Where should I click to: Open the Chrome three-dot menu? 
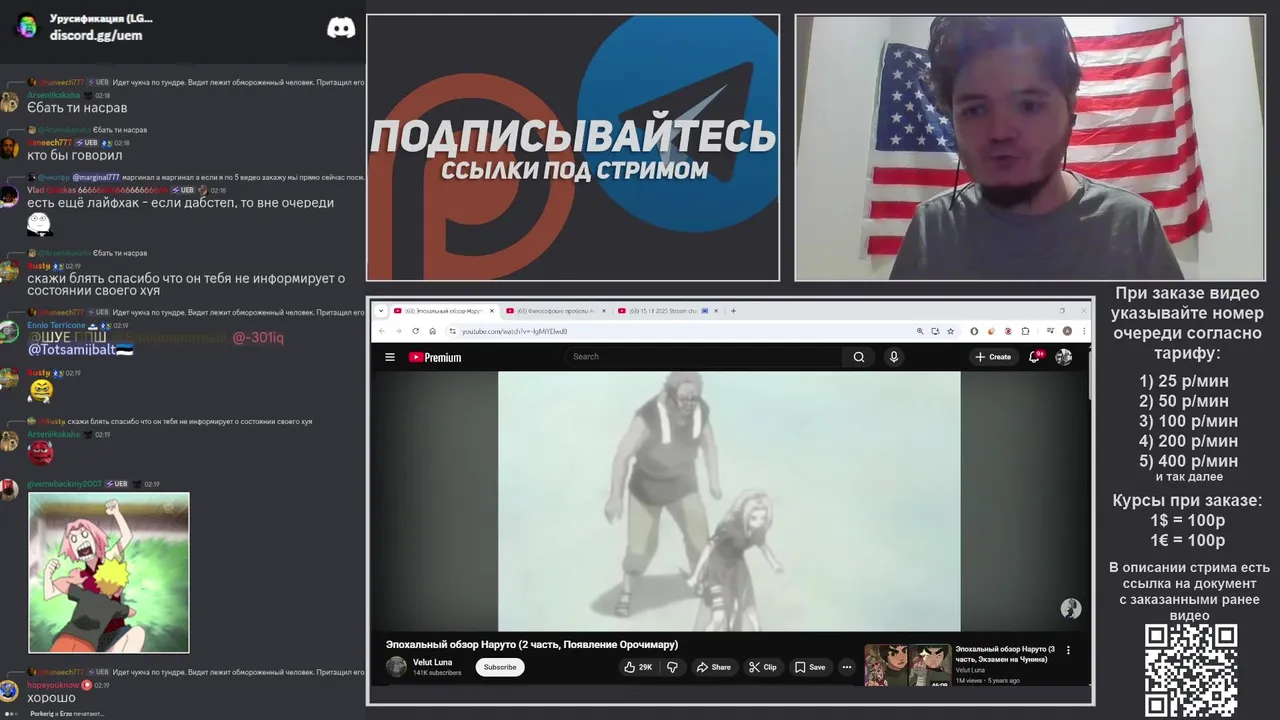(x=1084, y=331)
